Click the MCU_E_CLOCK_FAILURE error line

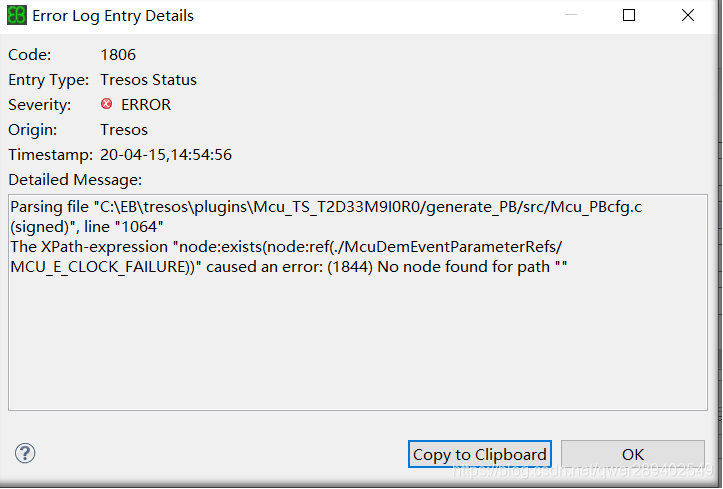coord(289,267)
